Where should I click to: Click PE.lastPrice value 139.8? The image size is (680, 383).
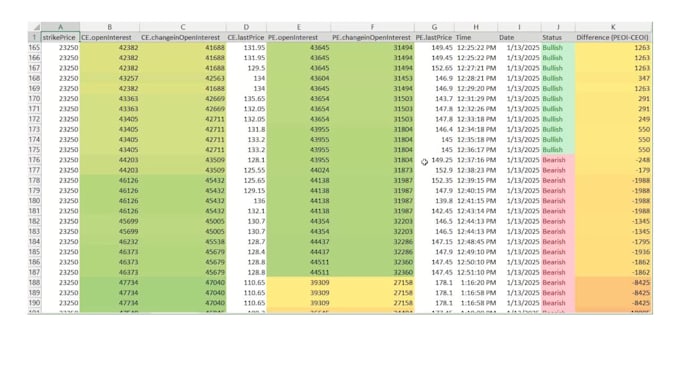click(x=434, y=201)
